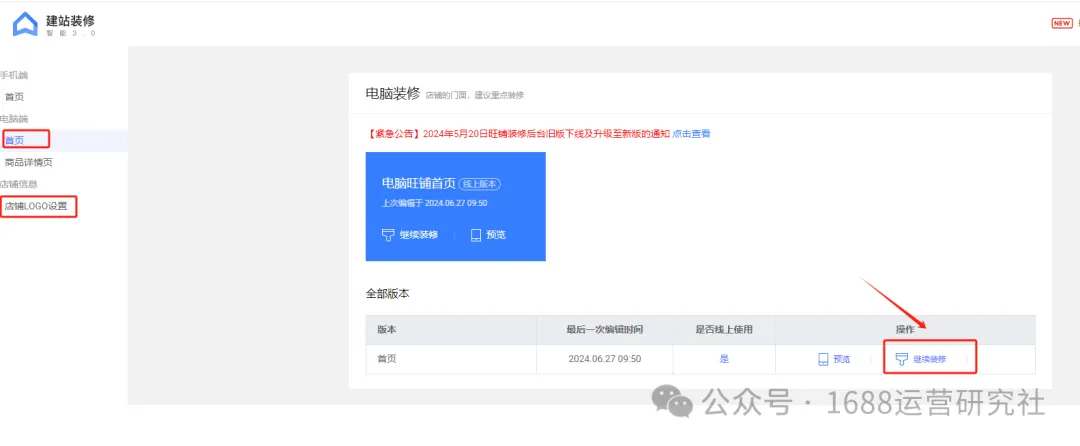Click the 预览 device icon in blue card

pos(475,235)
